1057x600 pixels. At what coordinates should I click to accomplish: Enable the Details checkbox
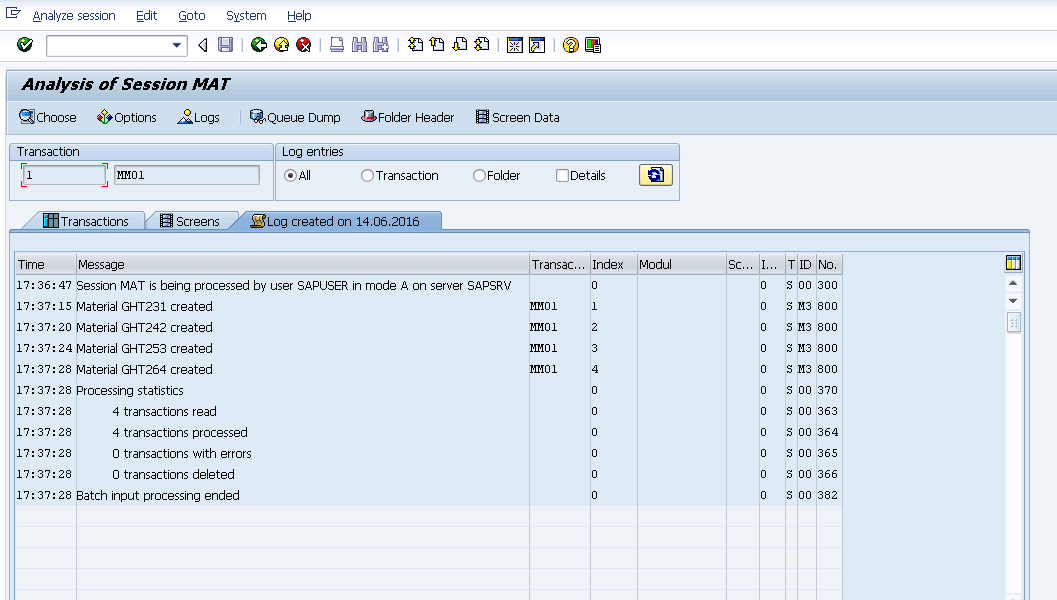pyautogui.click(x=561, y=175)
